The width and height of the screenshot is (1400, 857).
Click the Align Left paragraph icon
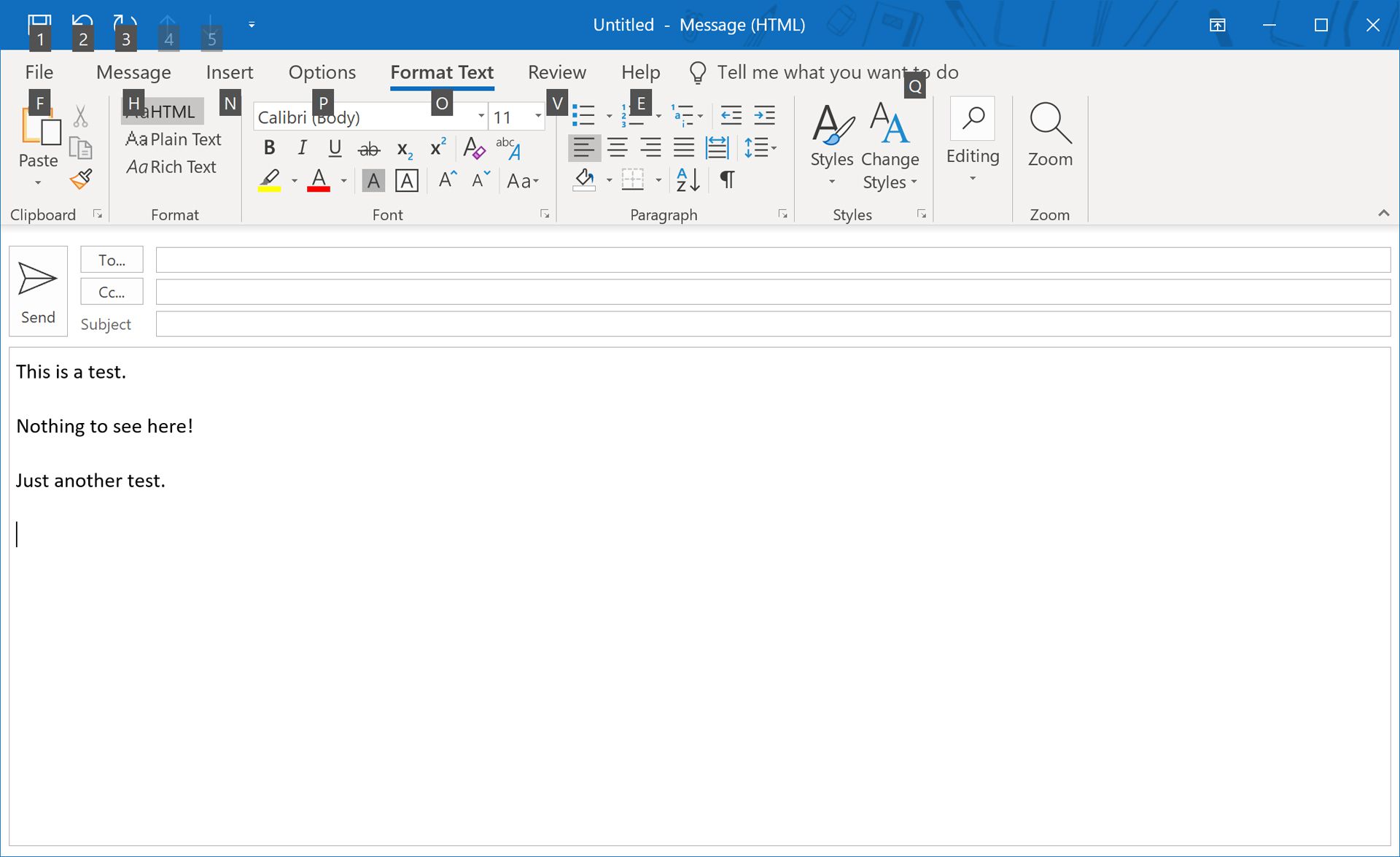584,148
